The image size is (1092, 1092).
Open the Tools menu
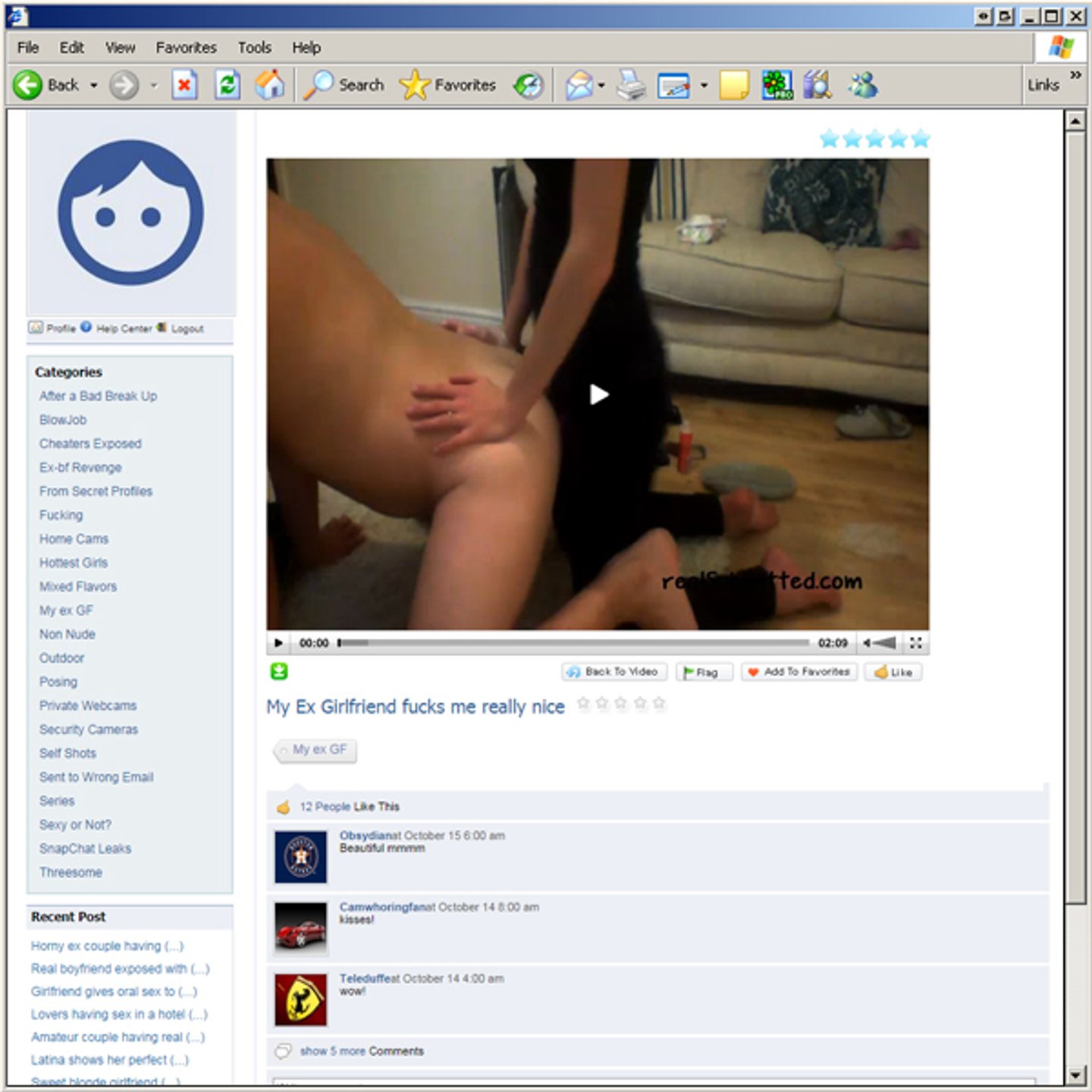[254, 48]
